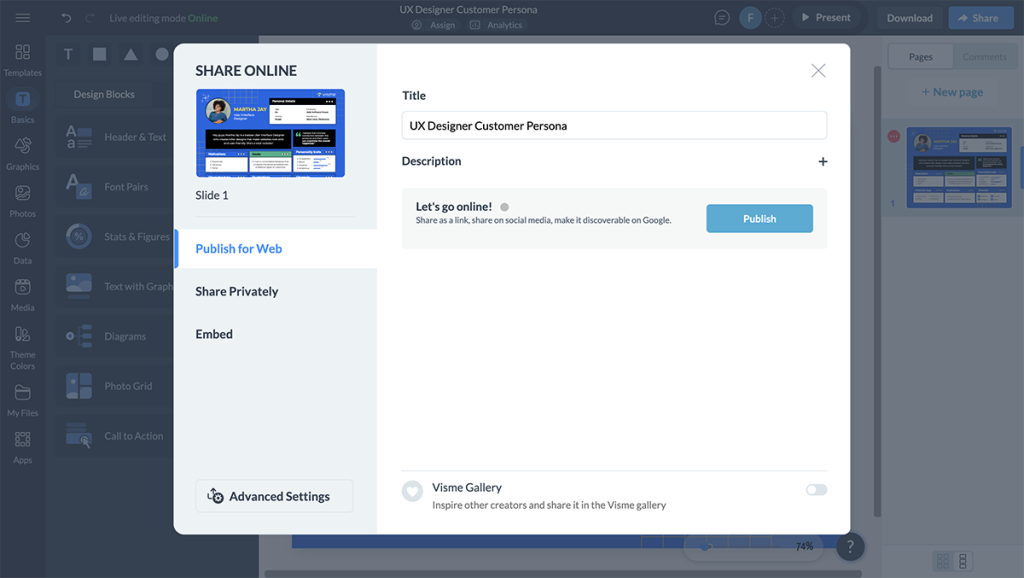Open the Media panel

click(21, 294)
